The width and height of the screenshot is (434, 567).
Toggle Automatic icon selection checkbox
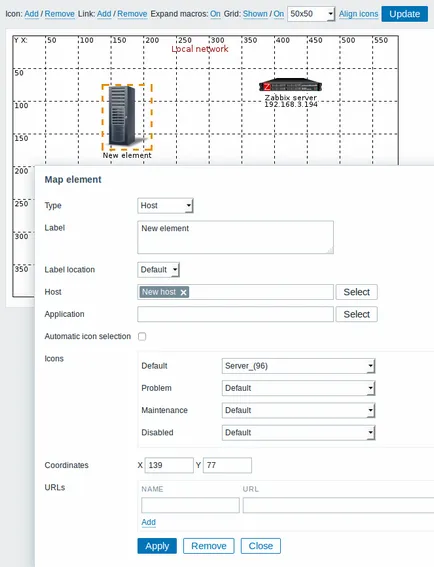coord(142,336)
